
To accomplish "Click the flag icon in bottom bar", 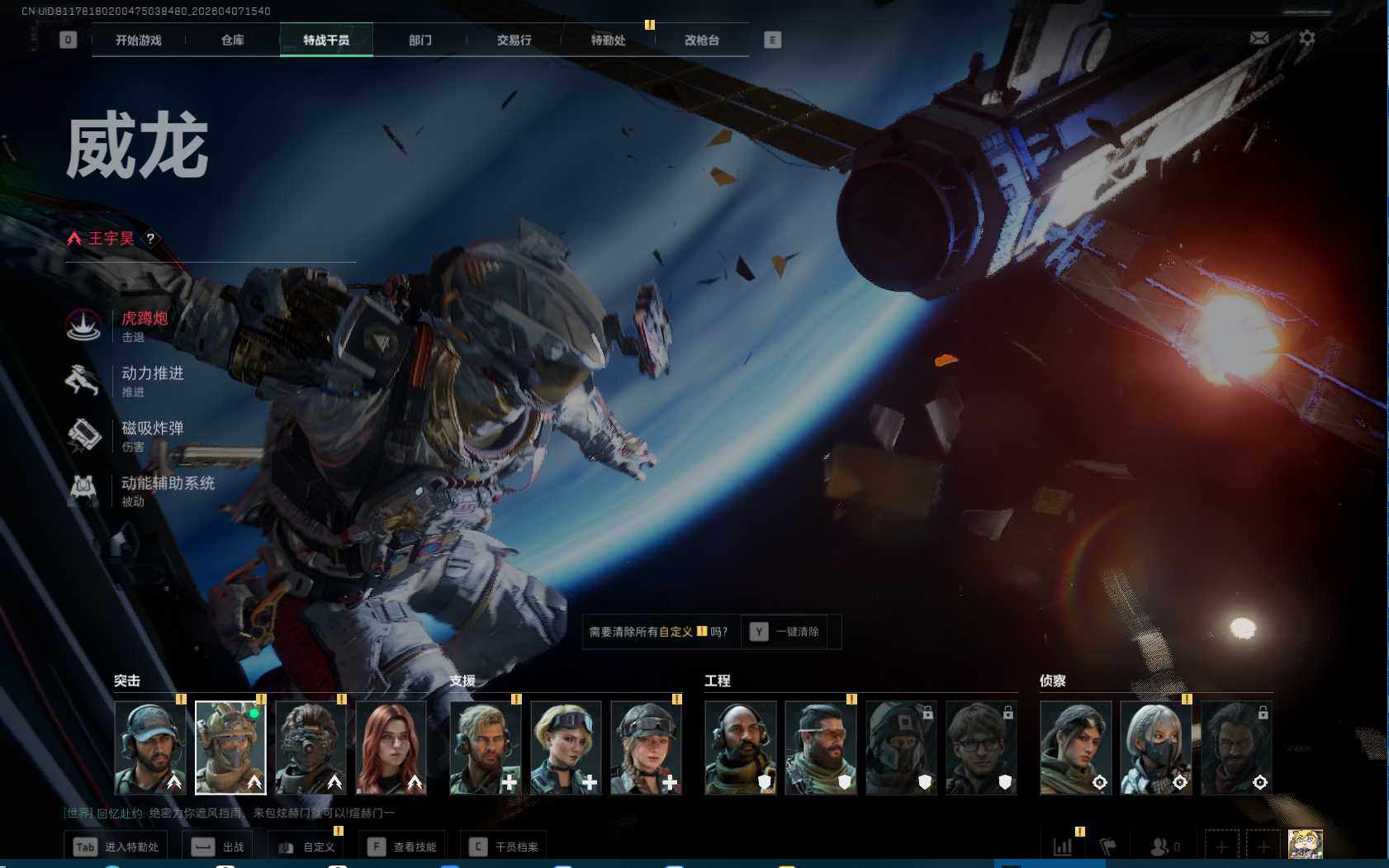I will click(1107, 847).
